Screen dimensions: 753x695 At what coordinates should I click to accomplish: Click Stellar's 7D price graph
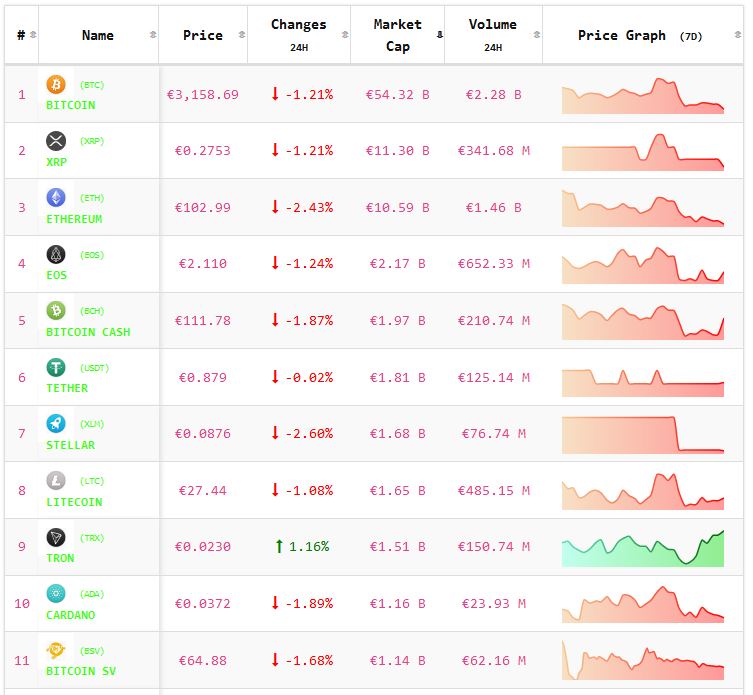click(x=642, y=434)
